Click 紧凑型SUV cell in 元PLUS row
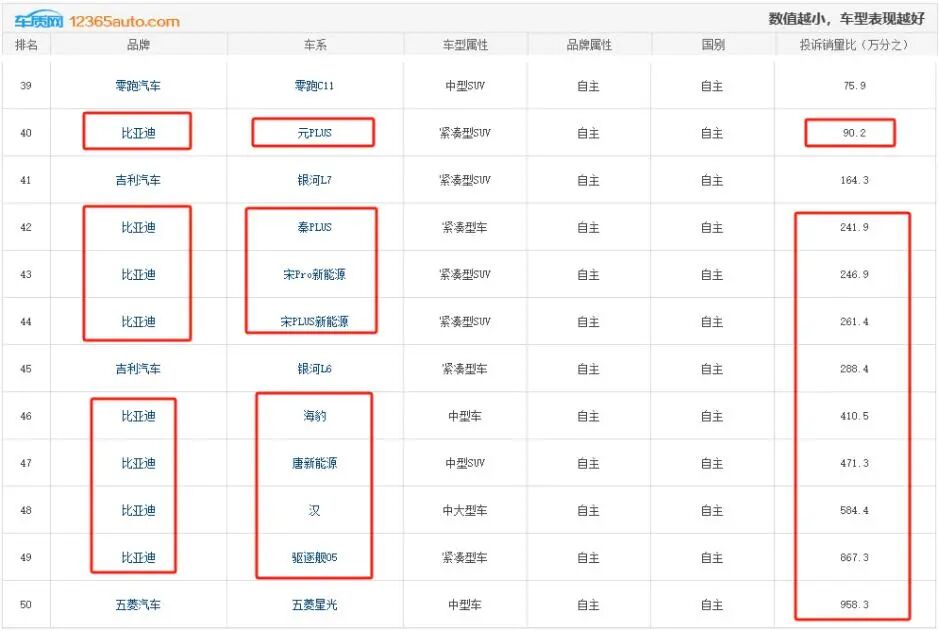The width and height of the screenshot is (939, 631). coord(465,133)
